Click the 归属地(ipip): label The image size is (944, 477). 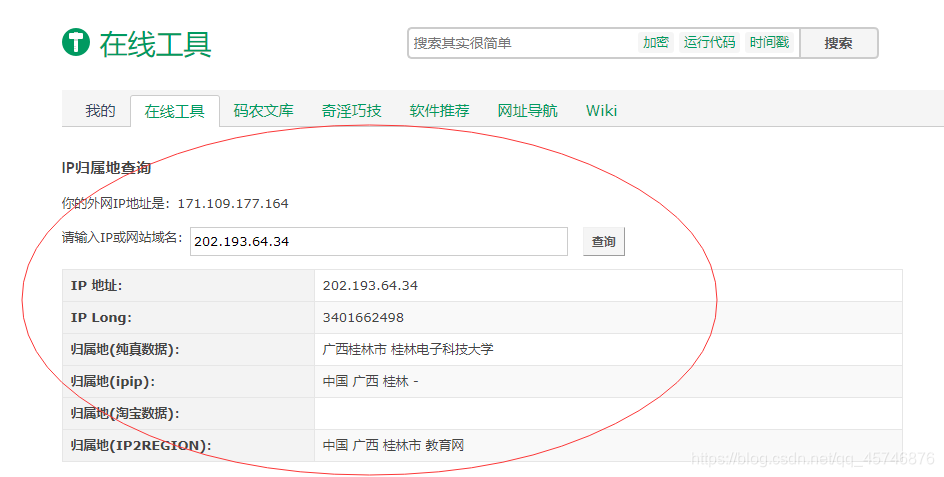[113, 381]
